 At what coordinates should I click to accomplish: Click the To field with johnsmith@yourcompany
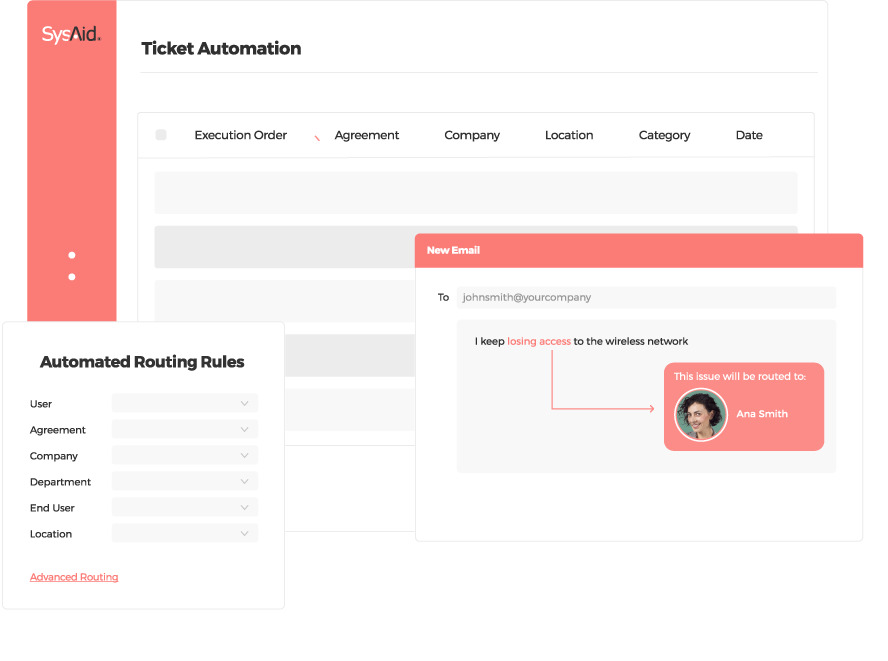click(x=646, y=297)
